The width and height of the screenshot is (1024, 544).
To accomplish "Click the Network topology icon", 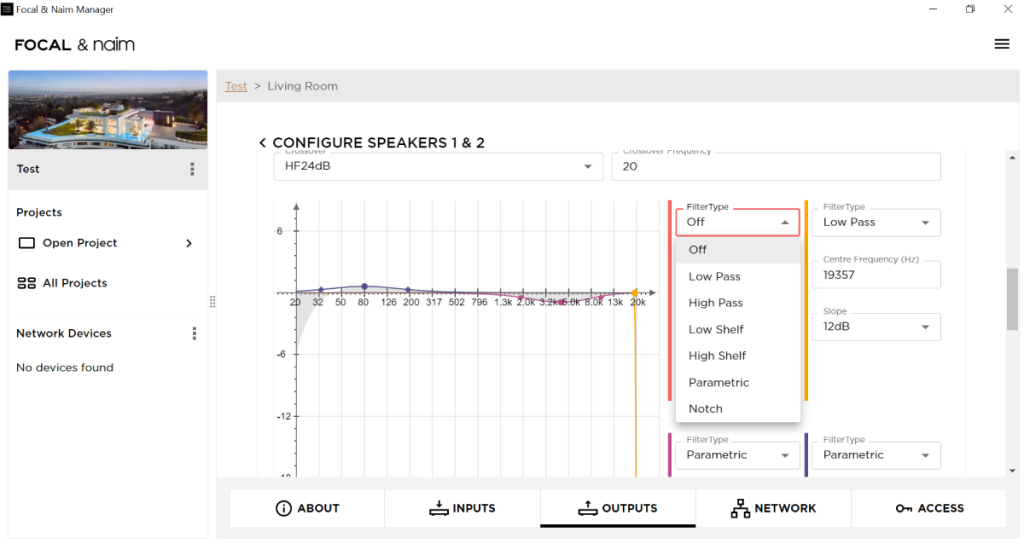I will click(740, 508).
